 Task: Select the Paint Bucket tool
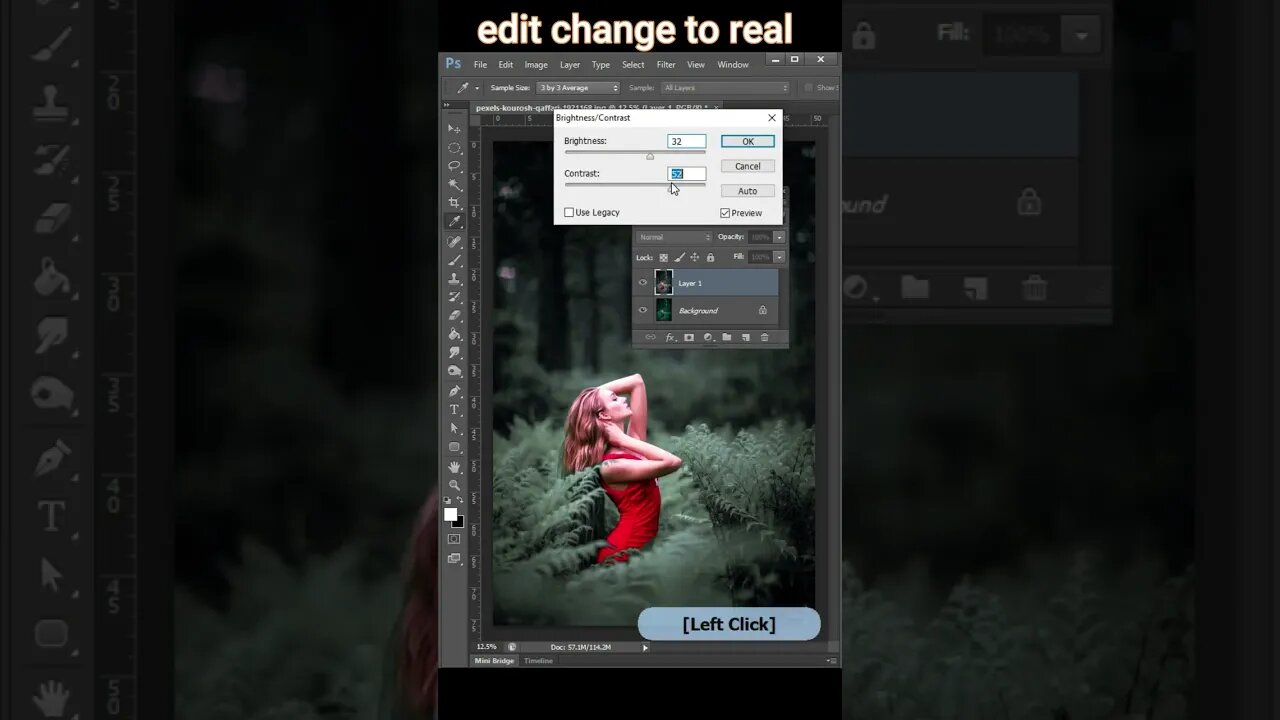point(454,334)
